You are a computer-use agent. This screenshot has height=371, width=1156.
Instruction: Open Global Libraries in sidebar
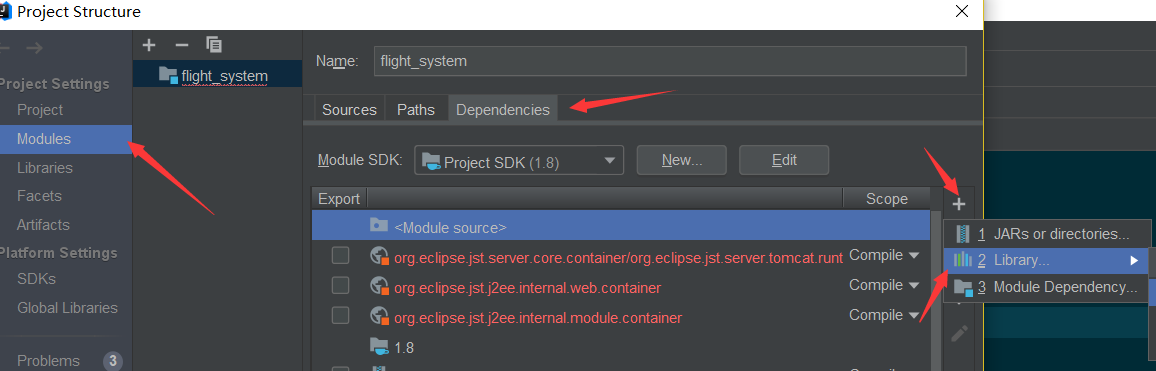click(67, 308)
